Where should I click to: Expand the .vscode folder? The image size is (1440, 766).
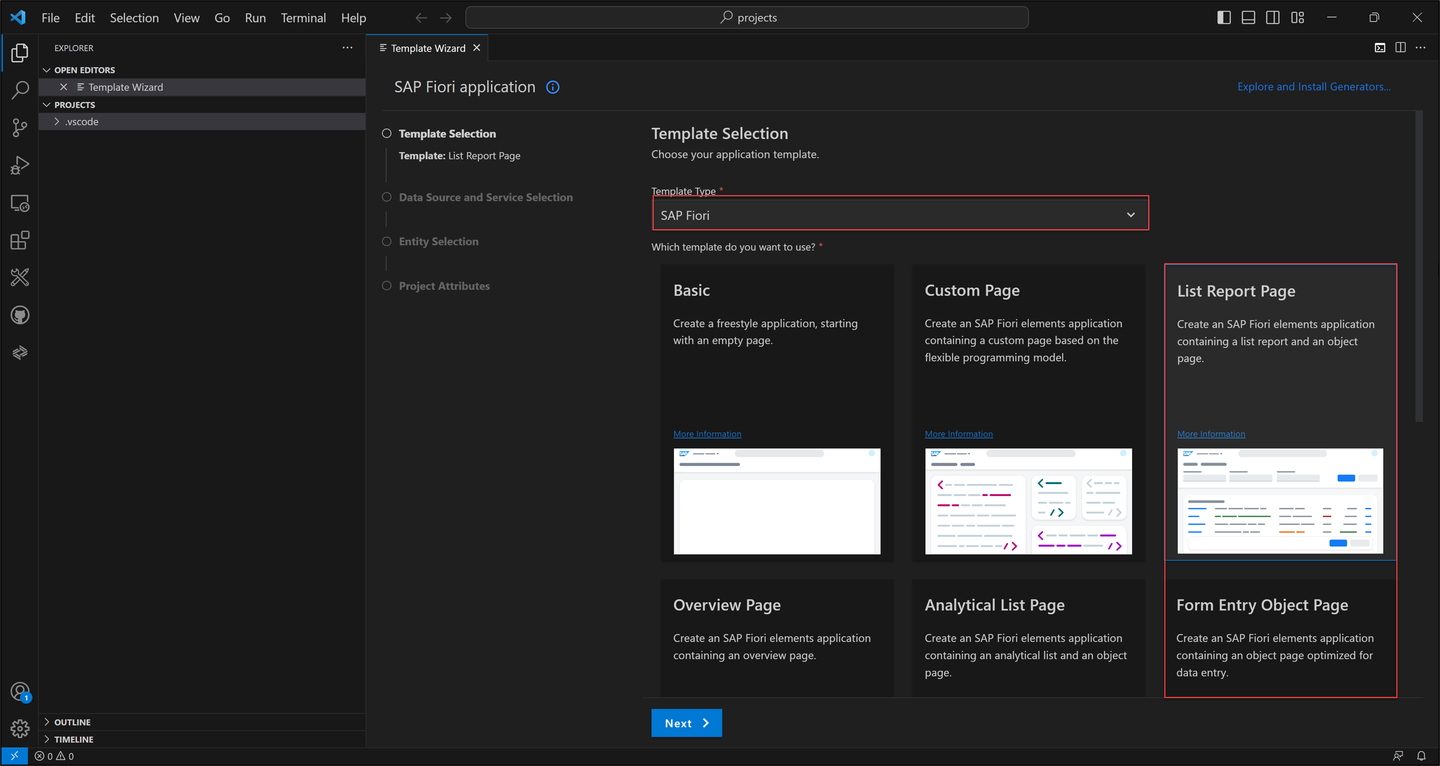pyautogui.click(x=202, y=121)
